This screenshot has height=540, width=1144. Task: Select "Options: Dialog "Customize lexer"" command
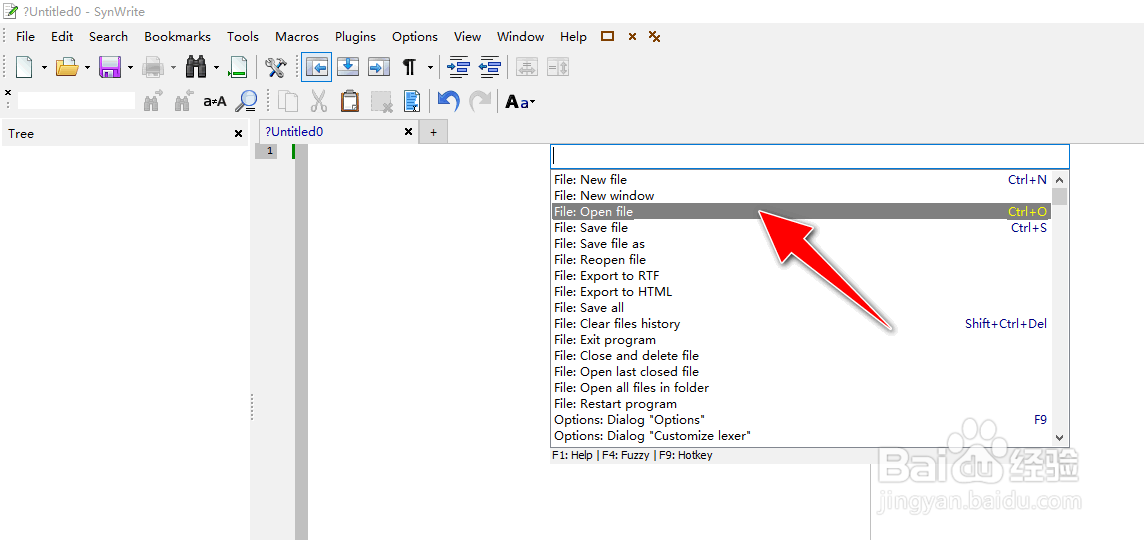tap(800, 436)
